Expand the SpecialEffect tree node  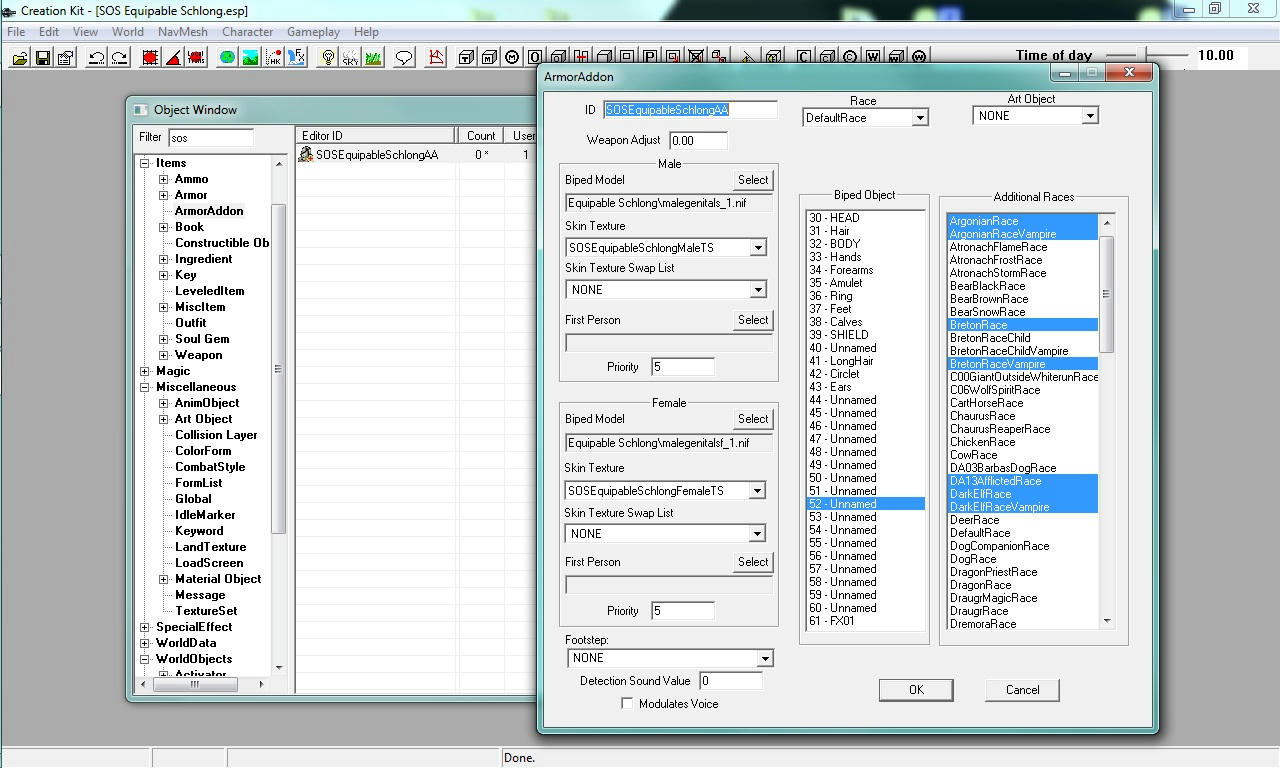click(145, 627)
